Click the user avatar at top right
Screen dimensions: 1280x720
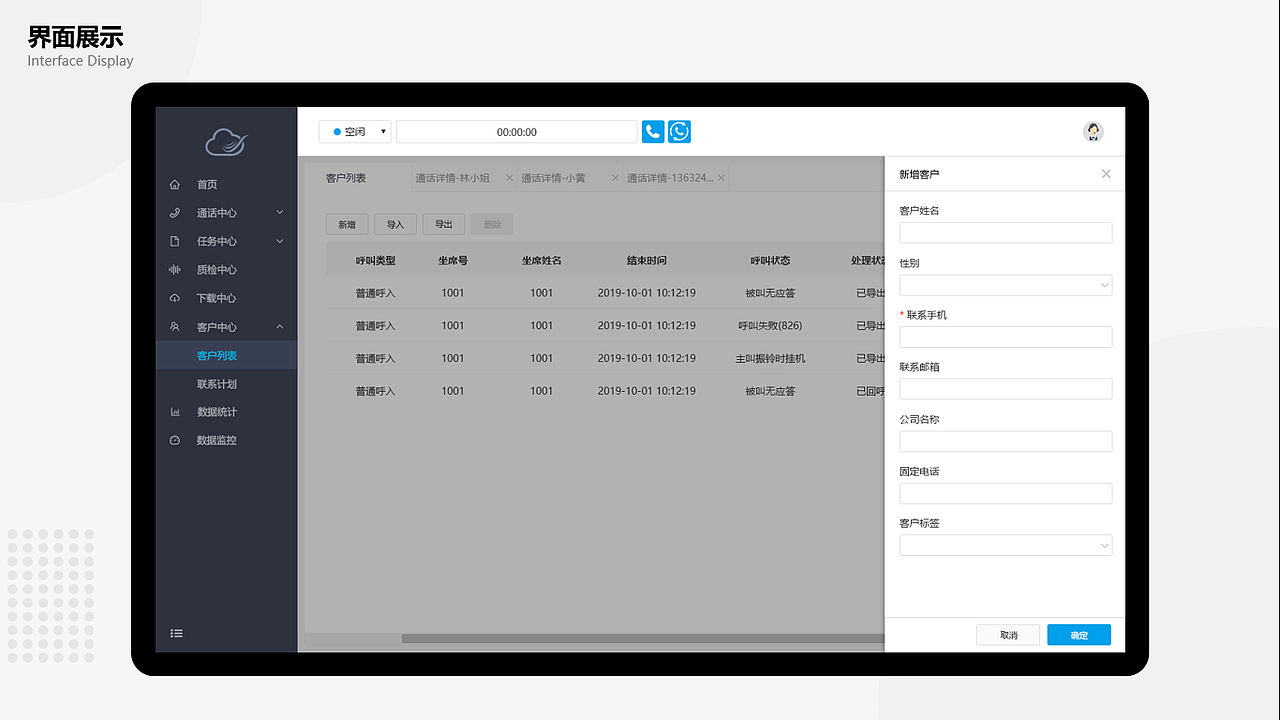(x=1092, y=131)
